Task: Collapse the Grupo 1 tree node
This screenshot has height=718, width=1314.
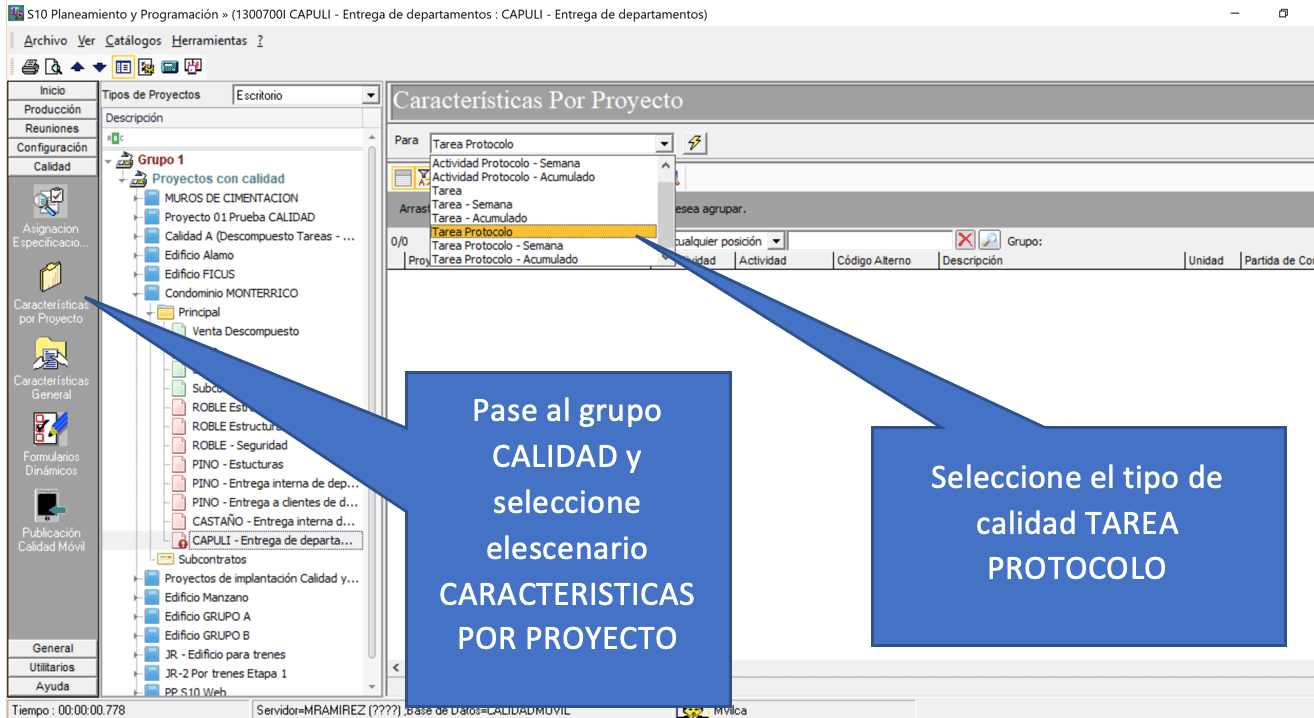Action: (x=108, y=160)
